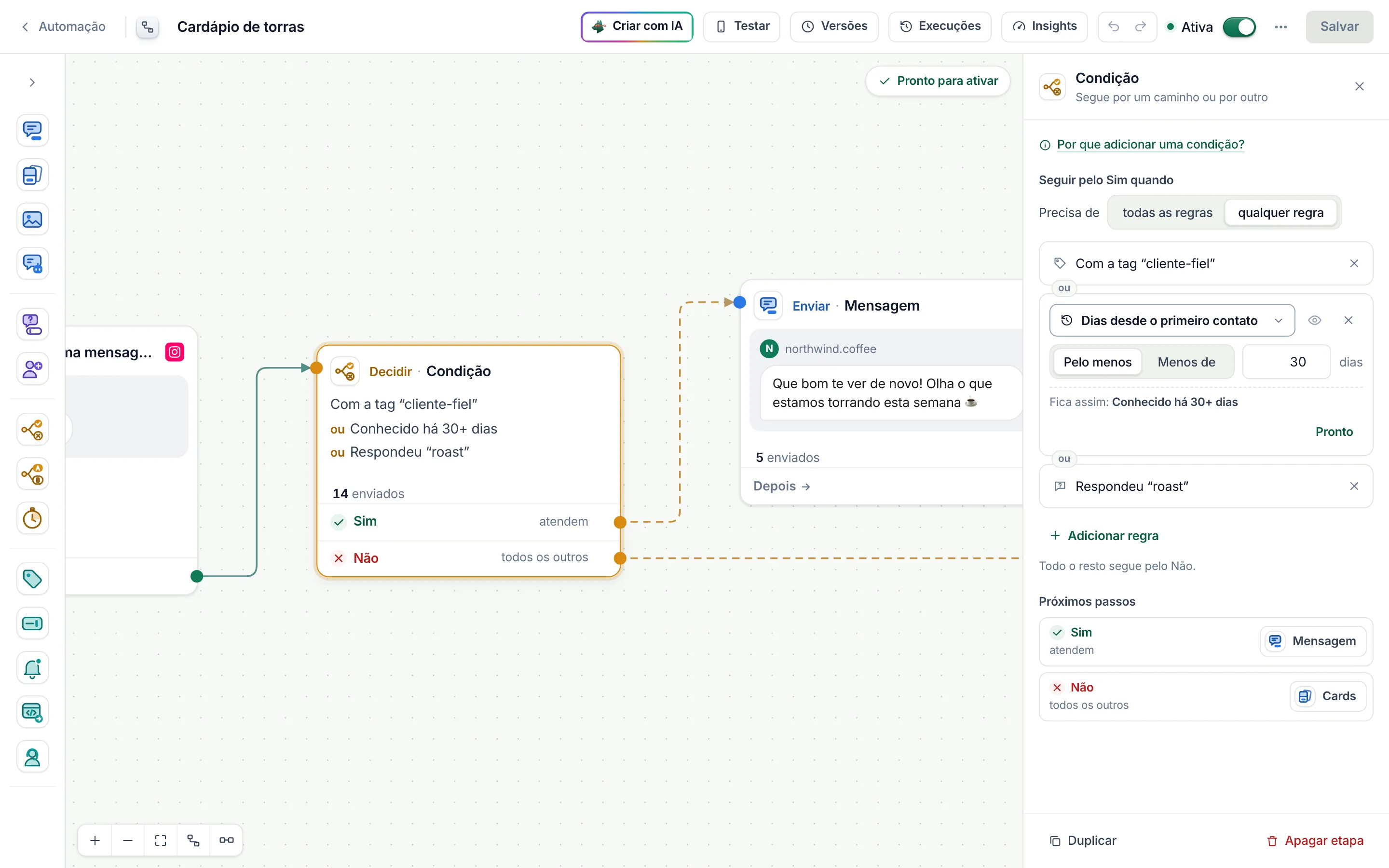Switch rule comparison to "Menos de"

[1186, 362]
